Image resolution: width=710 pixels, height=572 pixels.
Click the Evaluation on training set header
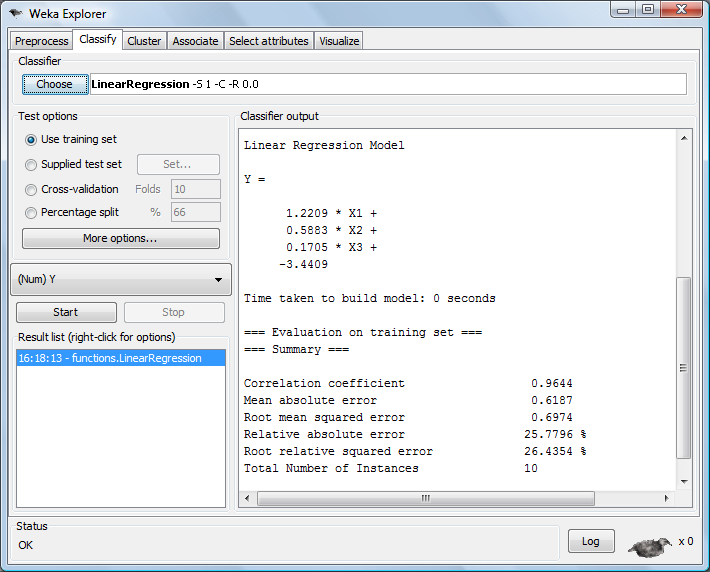pos(363,332)
